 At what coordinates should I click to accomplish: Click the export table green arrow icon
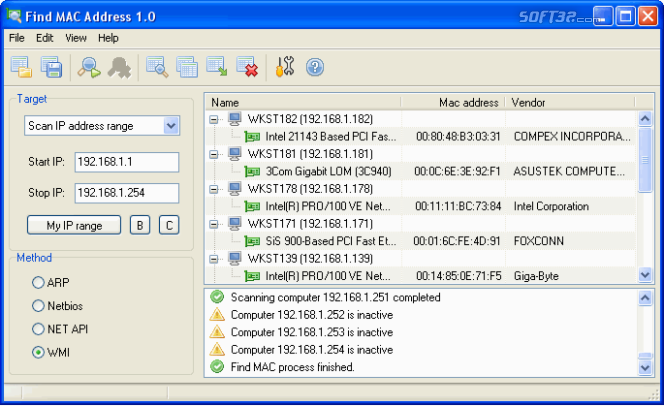(x=217, y=67)
